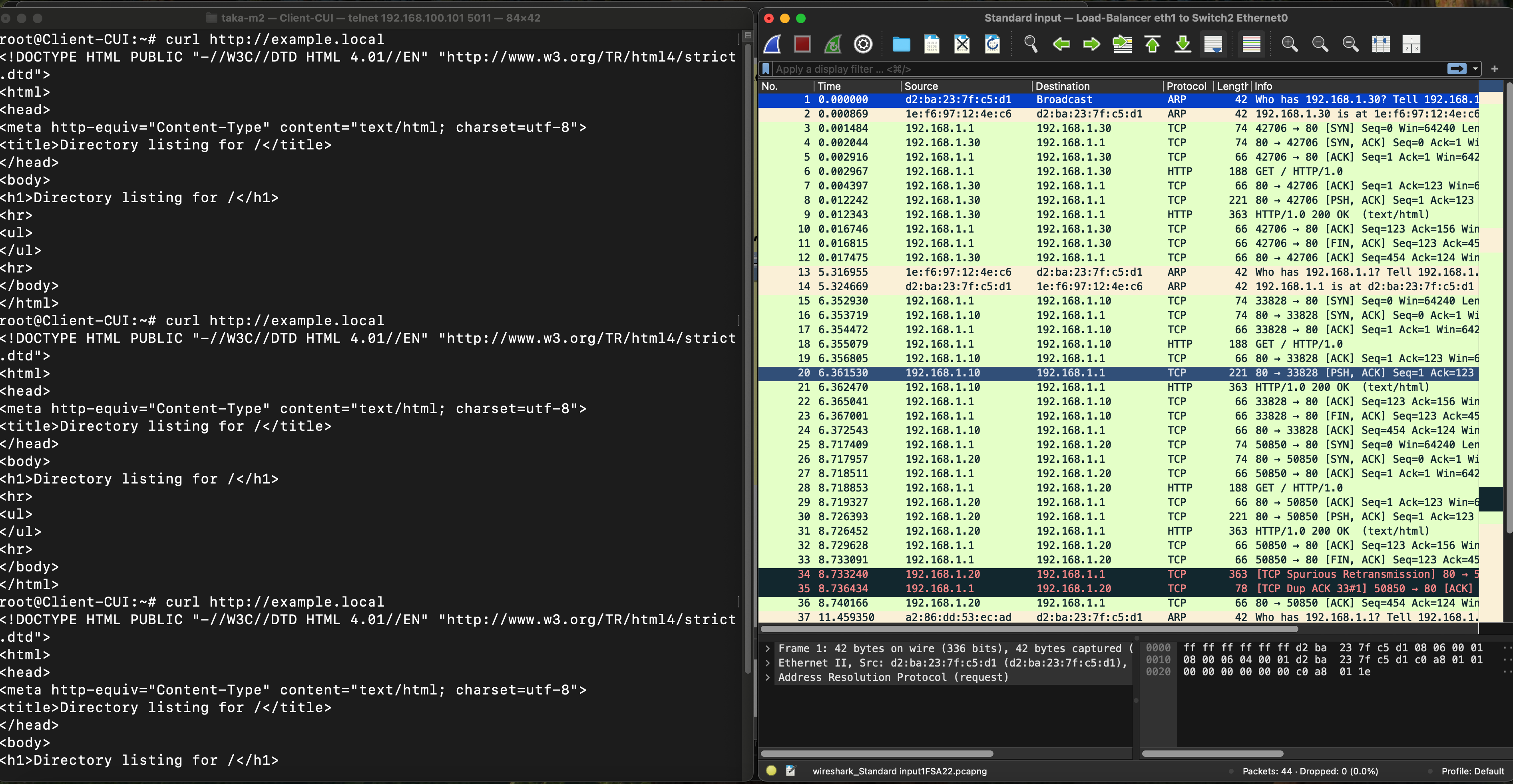Viewport: 1513px width, 784px height.
Task: Click the add filter button plus
Action: click(x=1495, y=69)
